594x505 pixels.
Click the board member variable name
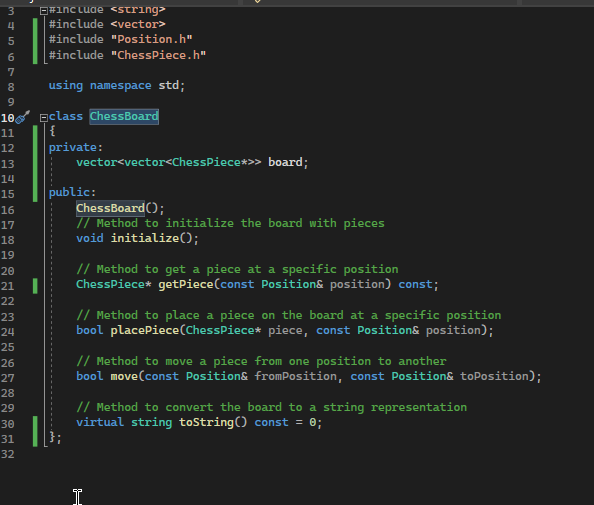click(285, 162)
